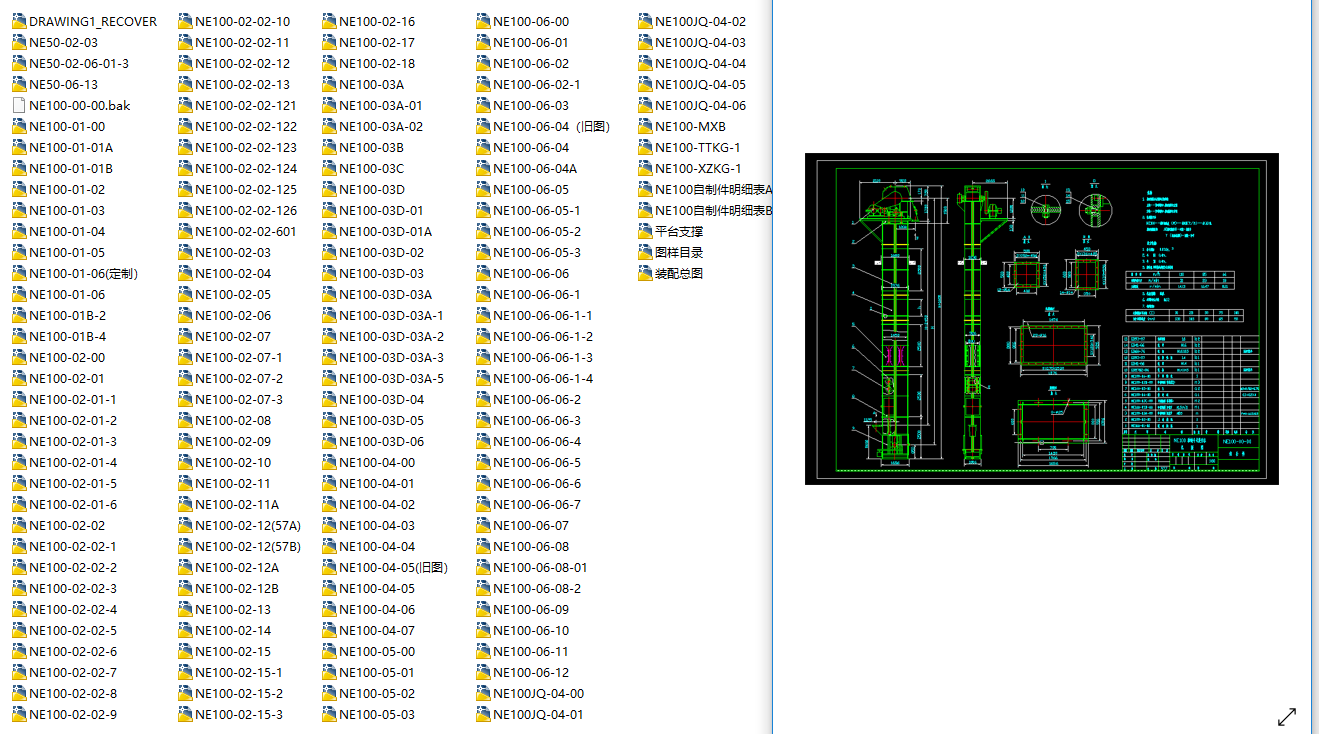Click the NE100-TTKG-1 file icon
The height and width of the screenshot is (734, 1319).
645,147
